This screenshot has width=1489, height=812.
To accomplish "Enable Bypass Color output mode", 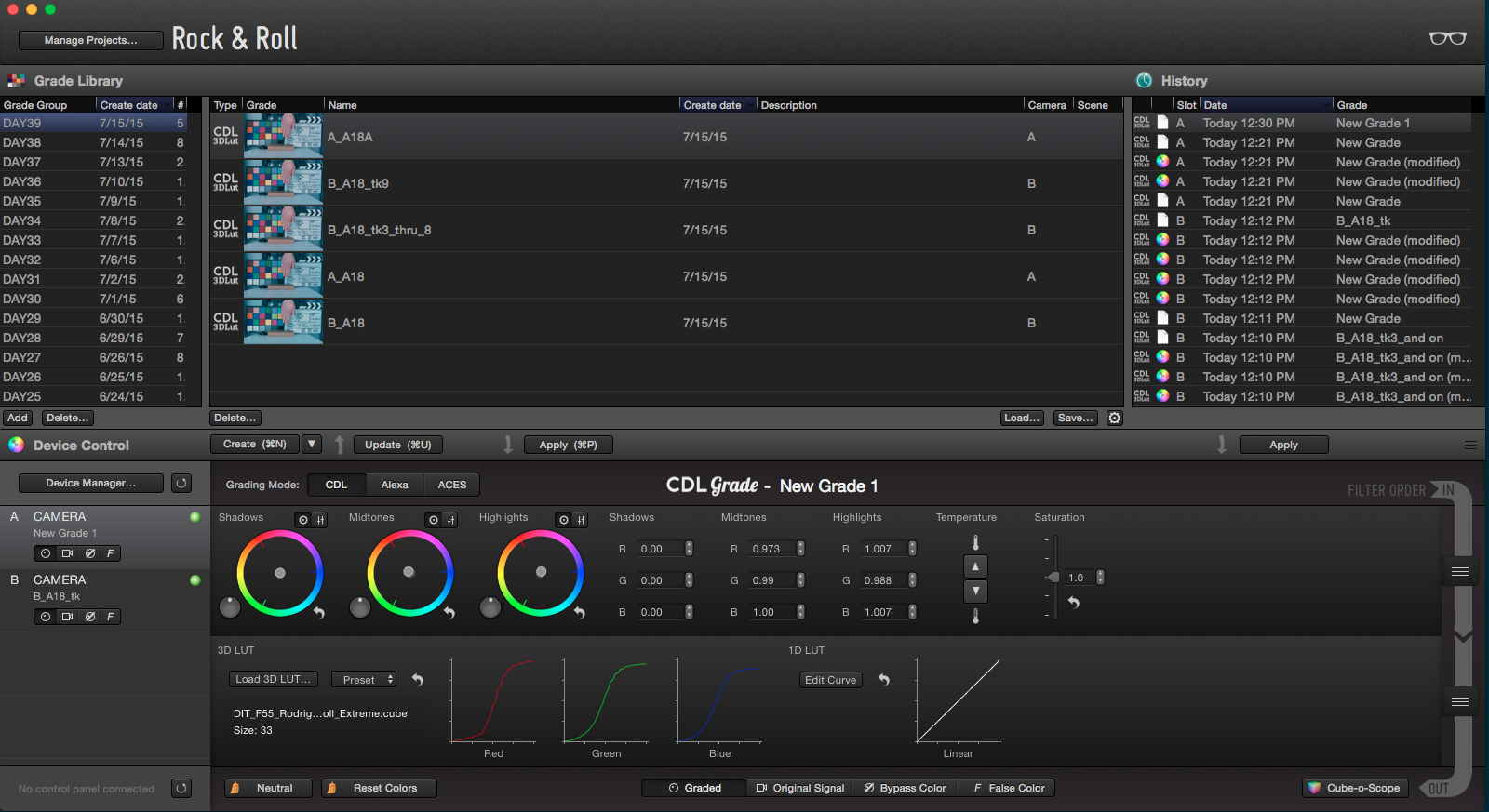I will pos(905,788).
